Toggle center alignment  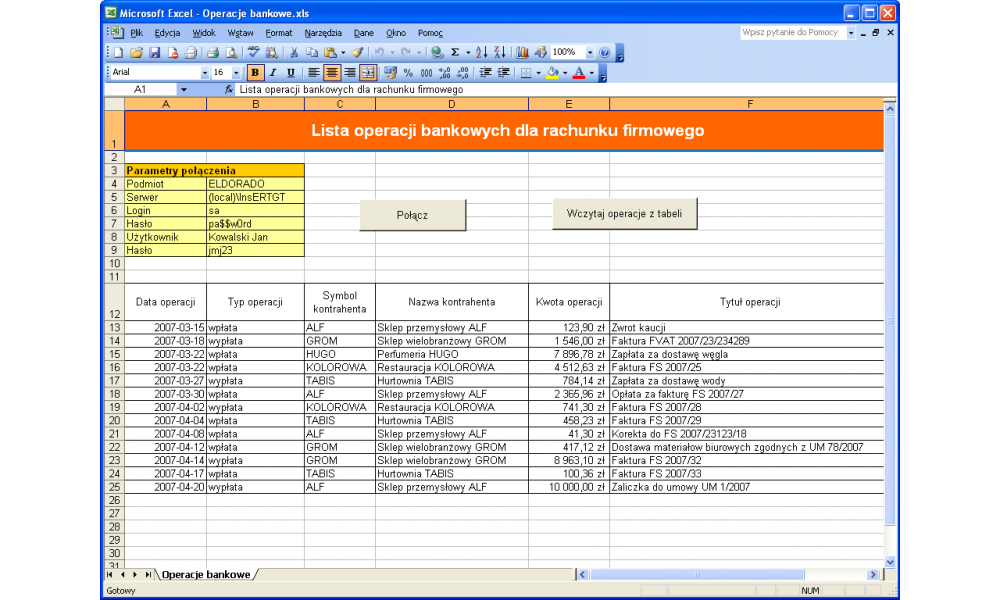[x=332, y=73]
